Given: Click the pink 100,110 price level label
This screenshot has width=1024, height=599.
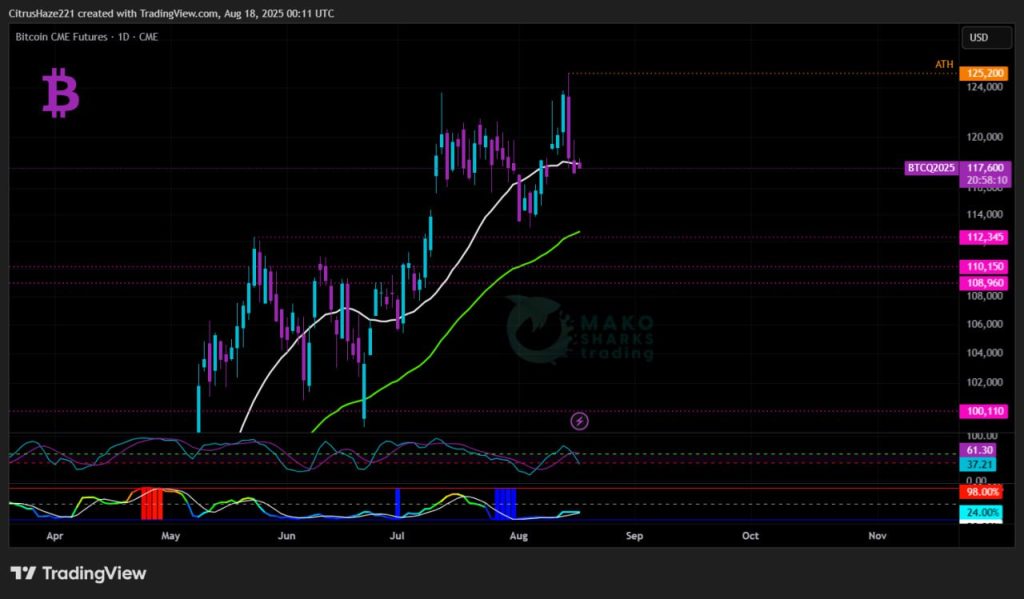Looking at the screenshot, I should [980, 411].
